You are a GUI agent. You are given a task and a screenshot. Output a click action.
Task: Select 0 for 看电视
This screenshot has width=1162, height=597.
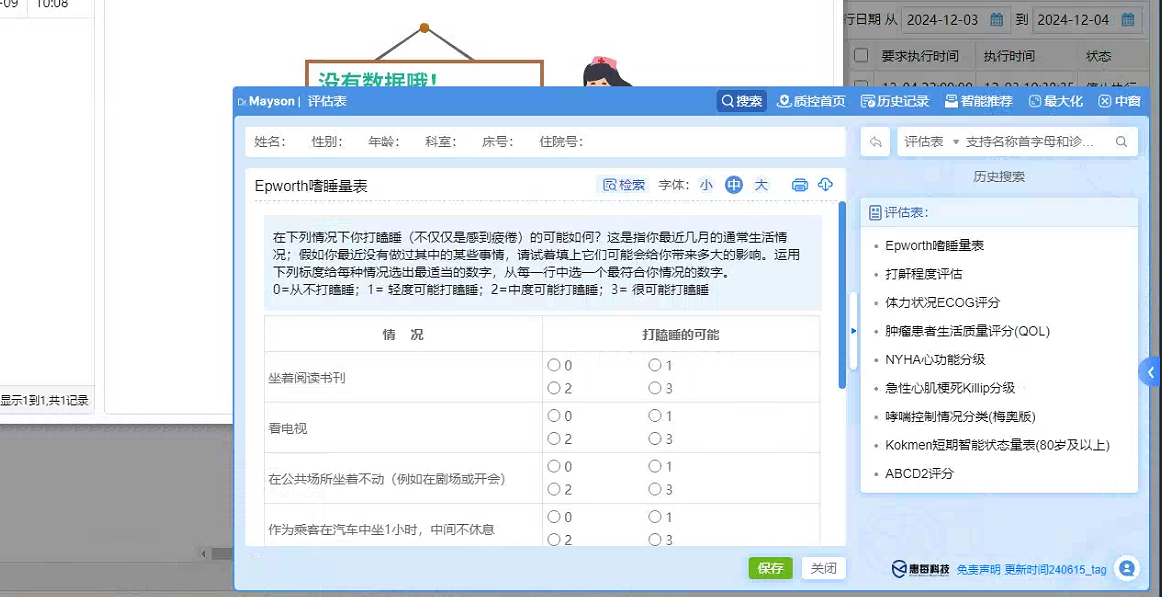[x=554, y=416]
